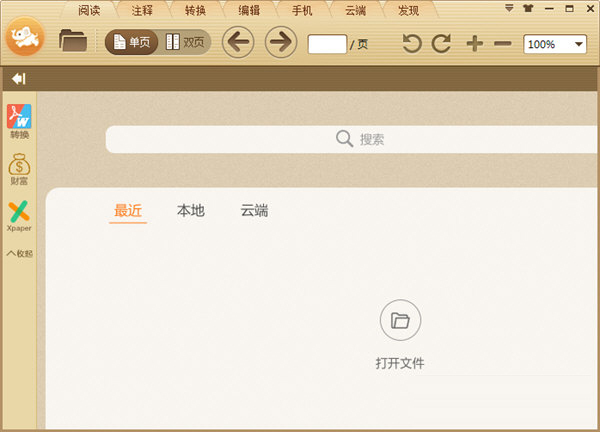Switch to the 云端 file list tab
Screen dimensions: 600x432
tap(254, 211)
